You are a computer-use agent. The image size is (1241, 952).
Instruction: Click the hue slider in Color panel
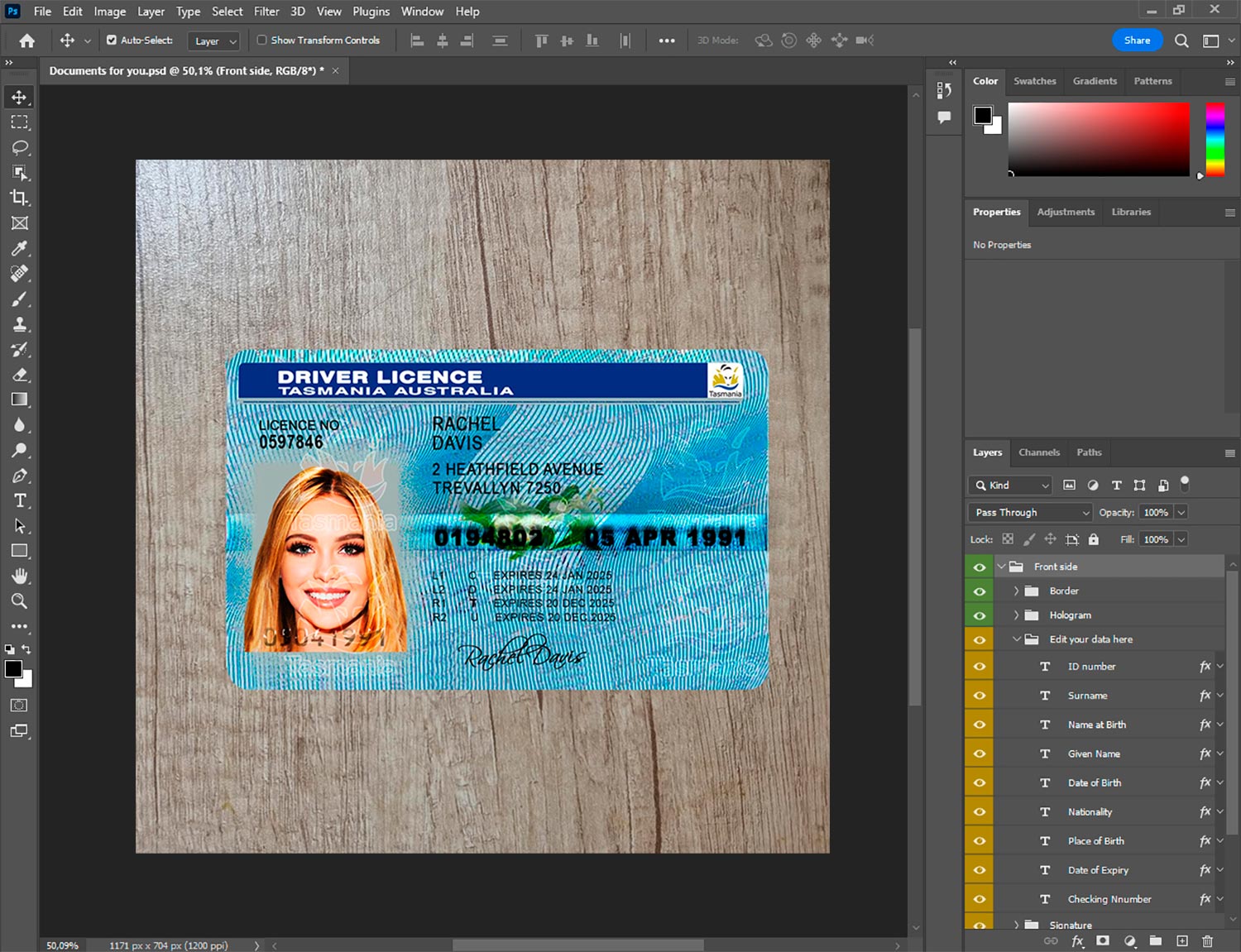point(1215,139)
